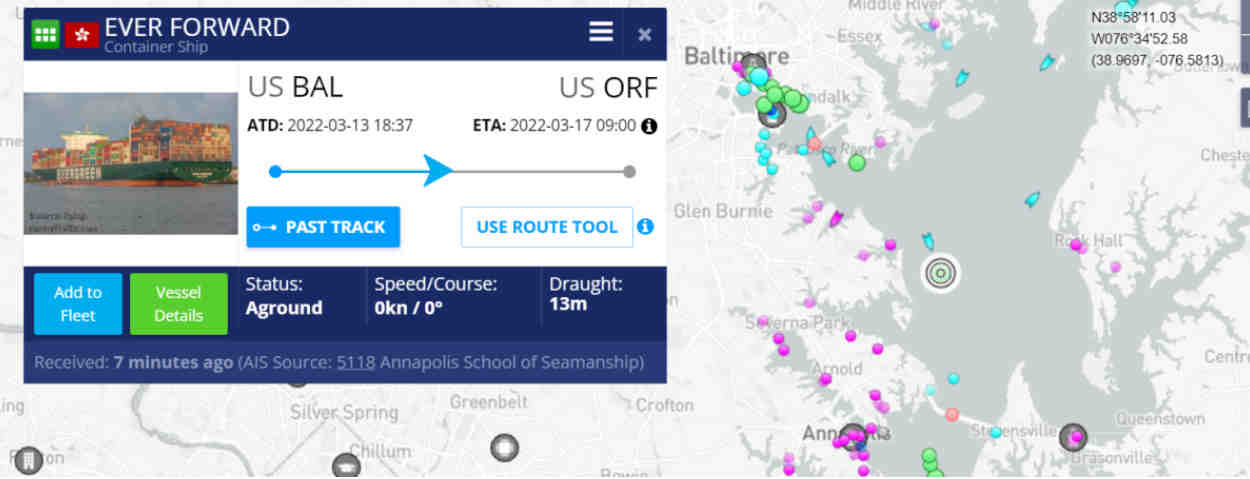Click the Hong Kong flag icon
1250x479 pixels.
point(81,35)
